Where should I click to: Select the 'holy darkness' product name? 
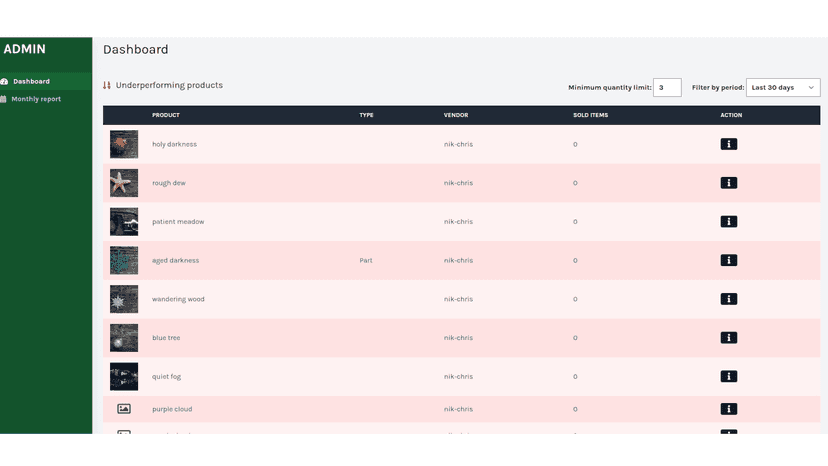(x=174, y=144)
